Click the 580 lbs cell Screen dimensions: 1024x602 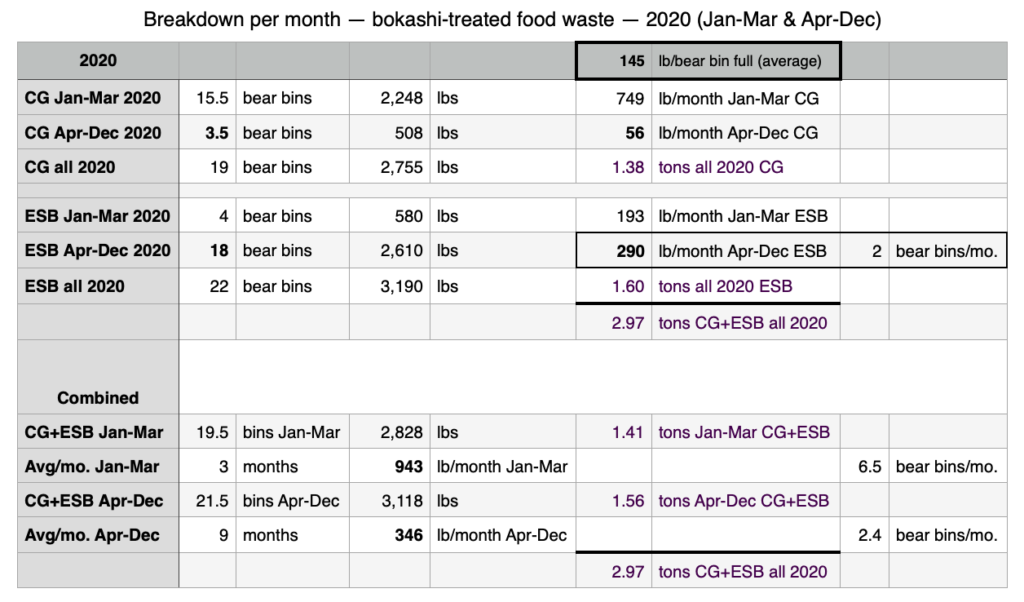coord(390,215)
